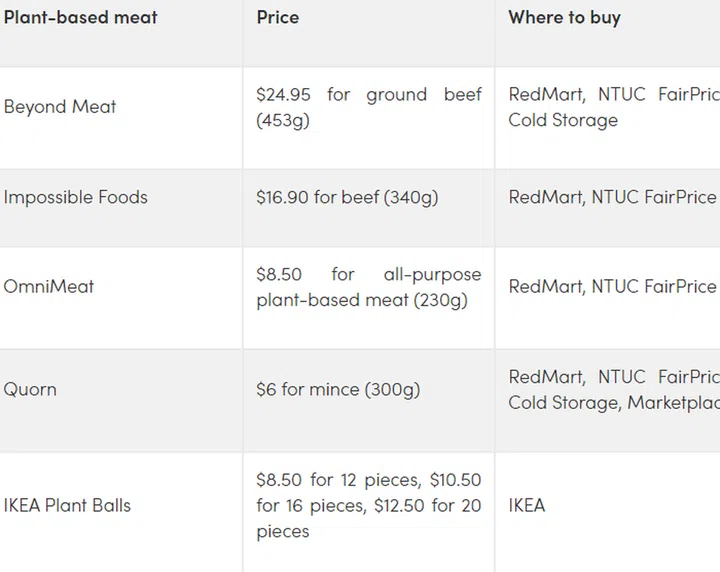Viewport: 720px width, 572px height.
Task: Click "RedMart" in the Beyond Meat row
Action: click(546, 94)
